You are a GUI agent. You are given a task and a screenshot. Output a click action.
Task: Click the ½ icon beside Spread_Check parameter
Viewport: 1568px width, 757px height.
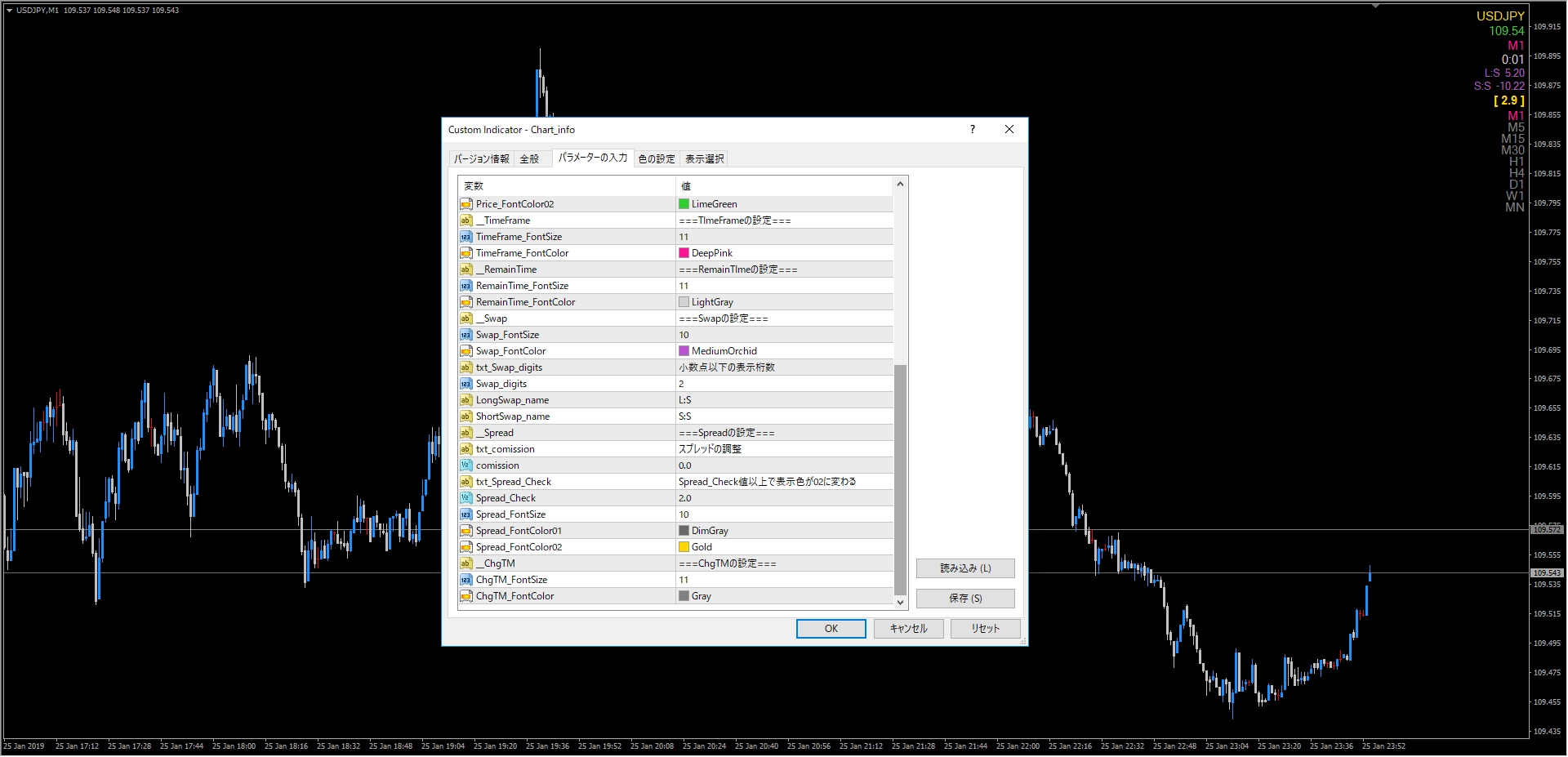pyautogui.click(x=466, y=497)
